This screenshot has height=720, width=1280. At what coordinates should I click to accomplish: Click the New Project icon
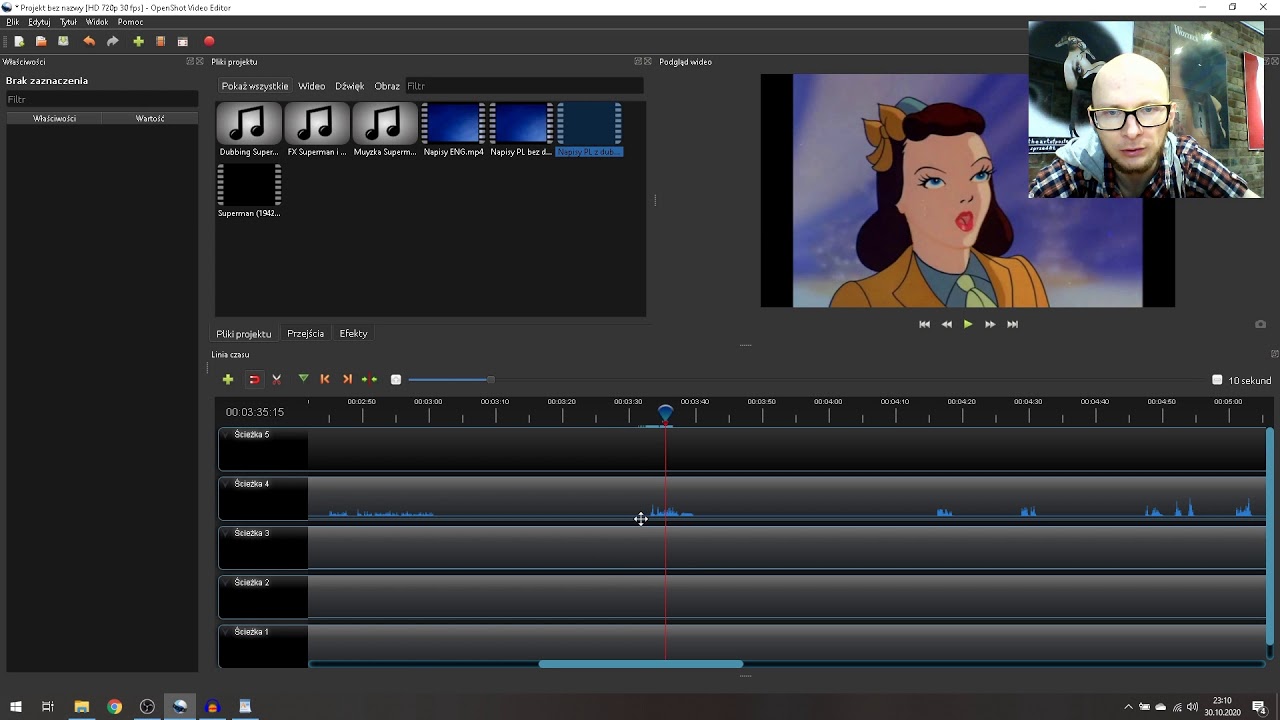tap(19, 41)
